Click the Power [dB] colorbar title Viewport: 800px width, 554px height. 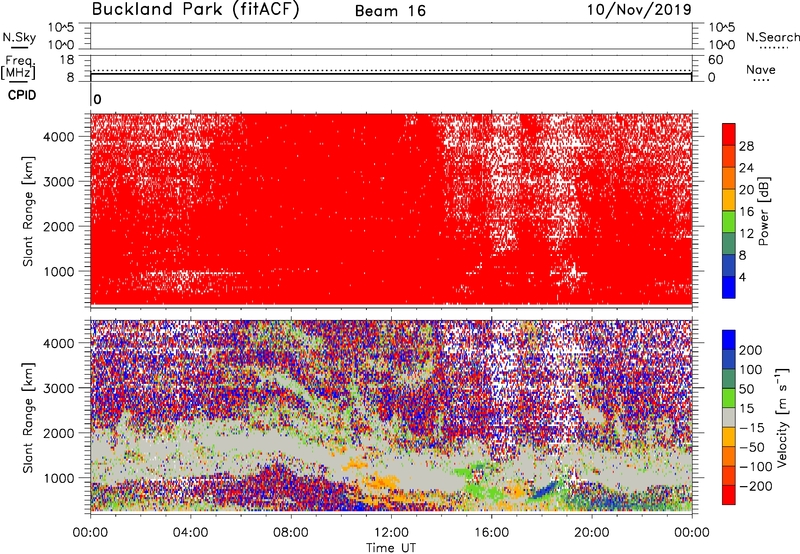(764, 211)
